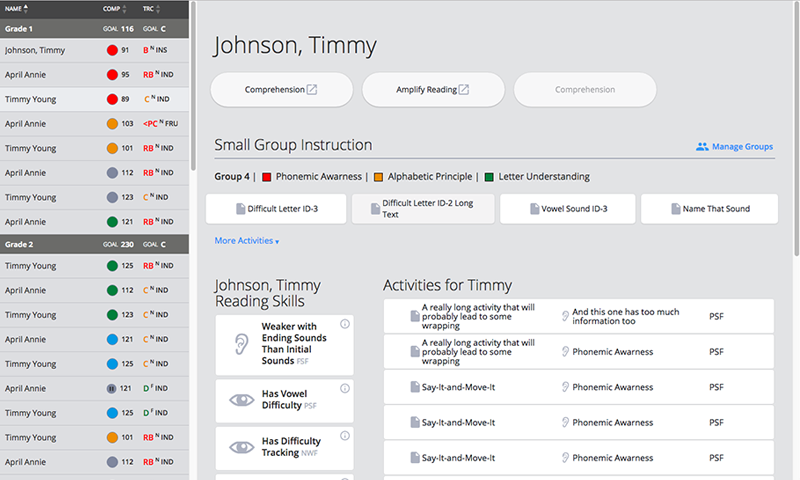
Task: Click the green status dot beside score 121 in Grade 1
Action: point(112,221)
